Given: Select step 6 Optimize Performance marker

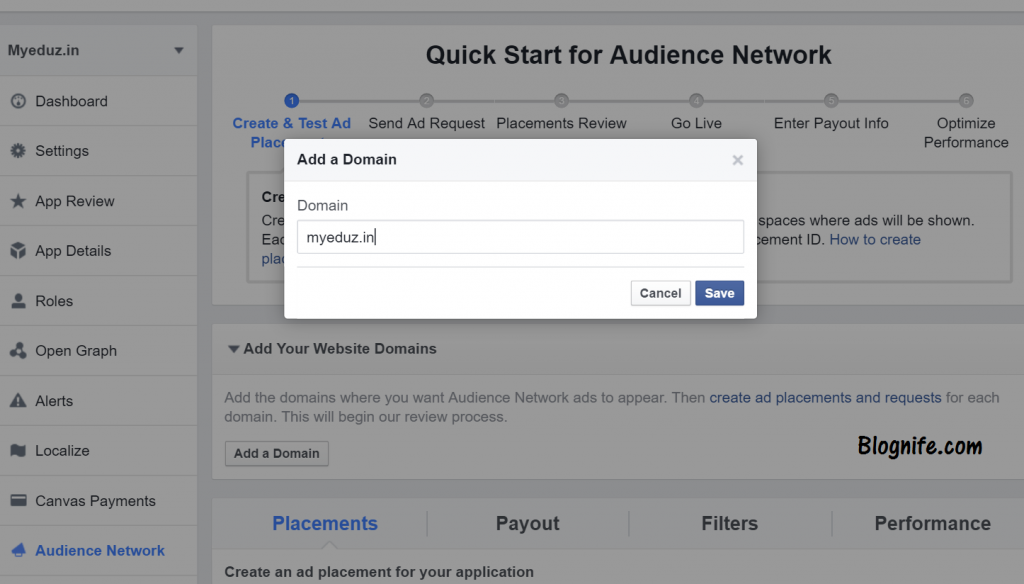Looking at the screenshot, I should (x=966, y=101).
